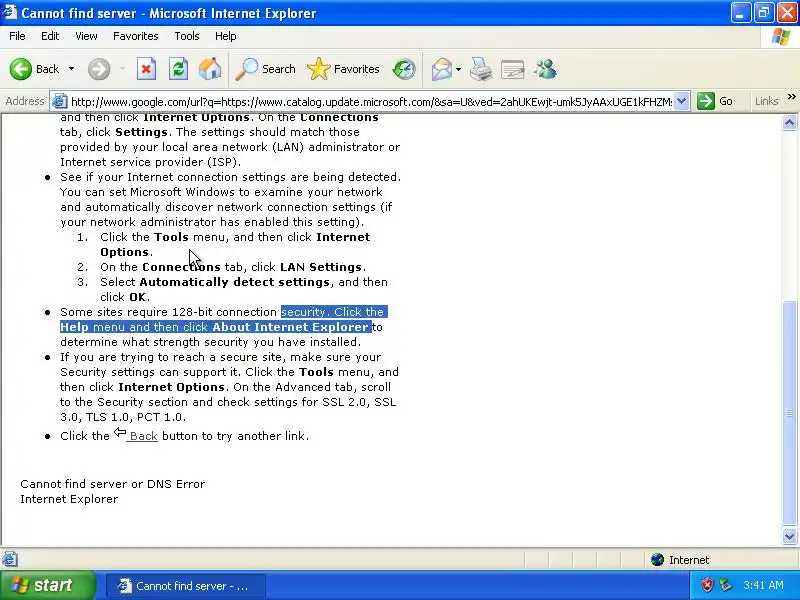The image size is (800, 600).
Task: Open the File menu
Action: click(17, 36)
